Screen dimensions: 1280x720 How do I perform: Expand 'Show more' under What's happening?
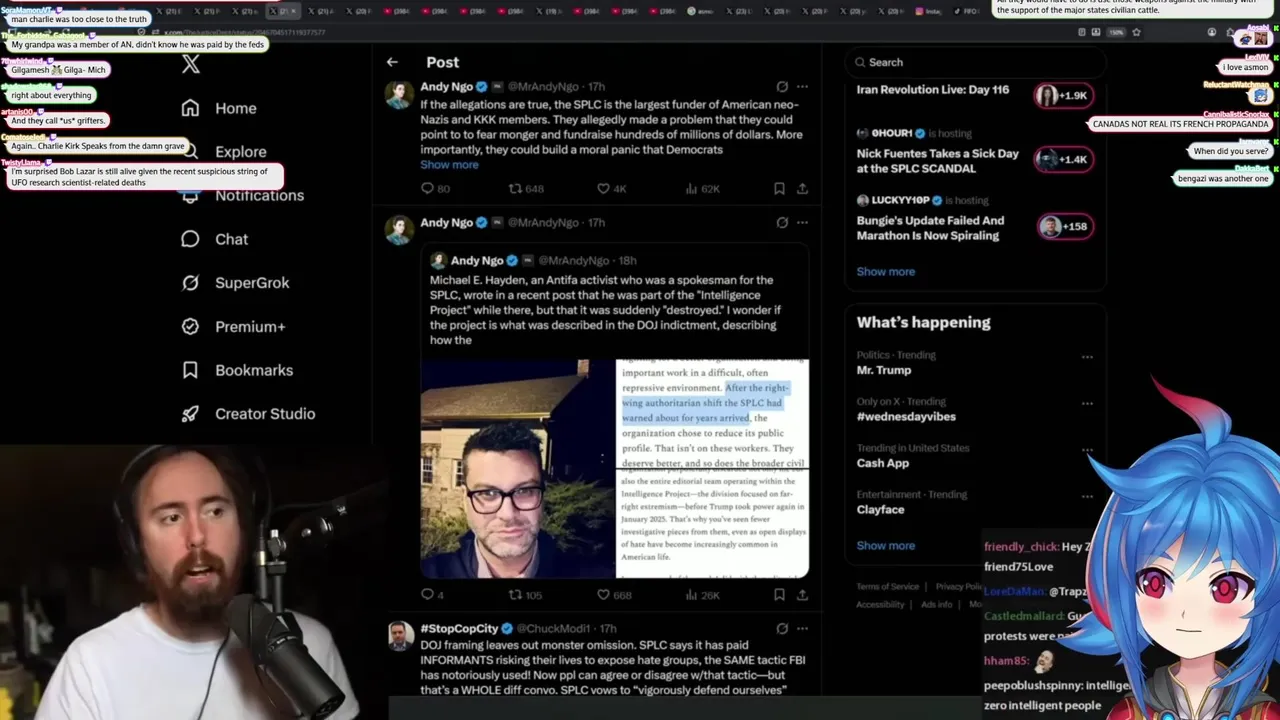[x=885, y=546]
